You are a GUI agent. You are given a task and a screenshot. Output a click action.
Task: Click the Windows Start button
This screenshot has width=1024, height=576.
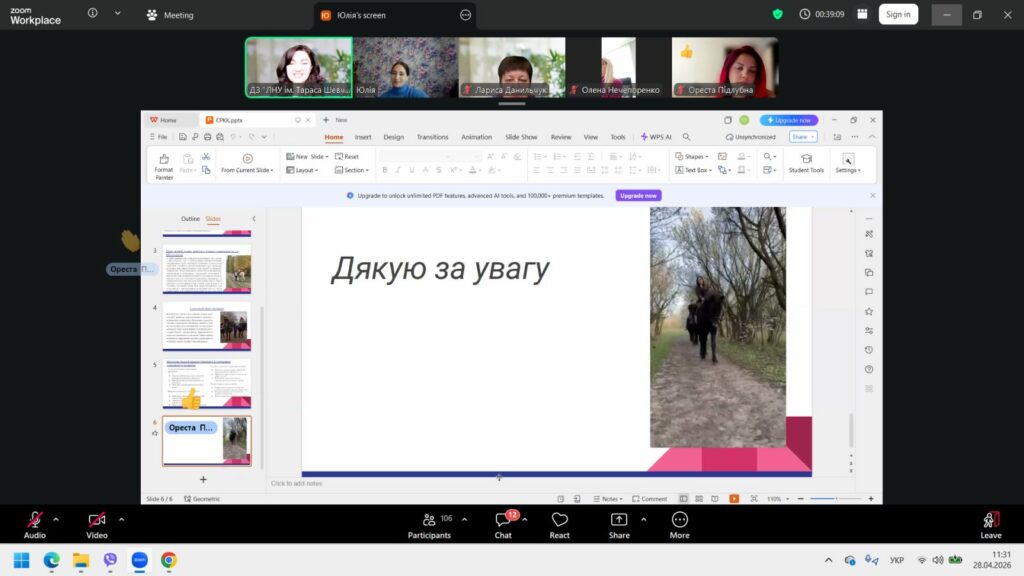(21, 560)
